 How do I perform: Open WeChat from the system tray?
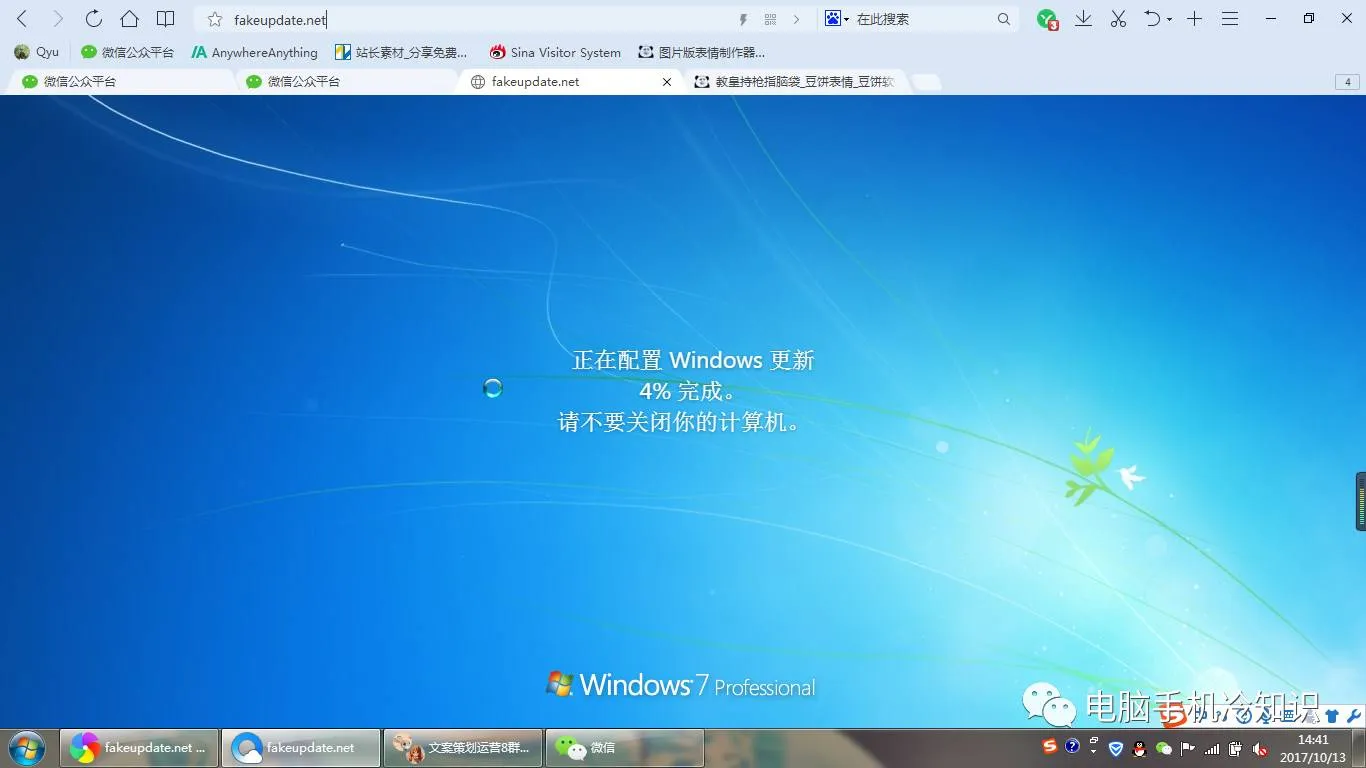point(1163,747)
